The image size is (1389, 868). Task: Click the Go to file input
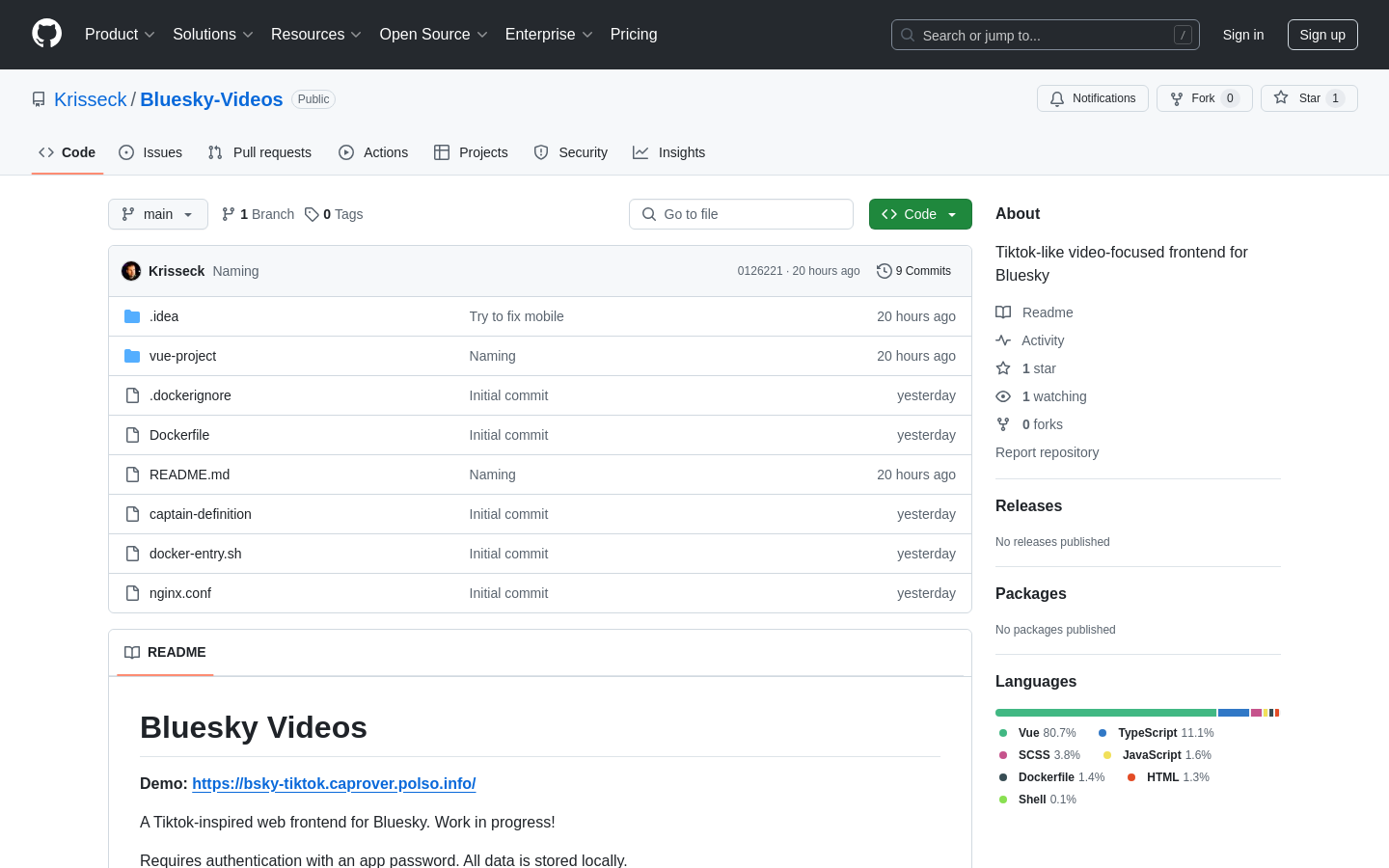coord(741,214)
